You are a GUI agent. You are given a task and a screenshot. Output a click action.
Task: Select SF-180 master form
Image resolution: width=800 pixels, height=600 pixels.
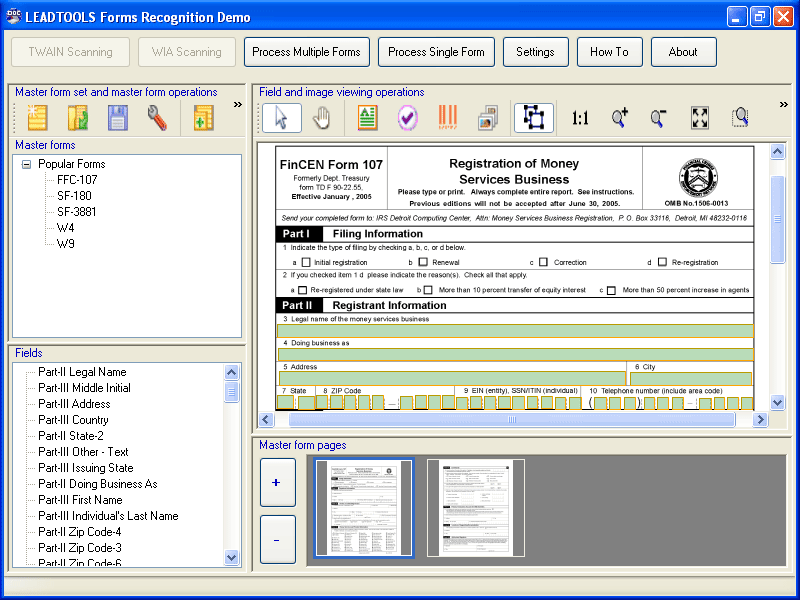click(74, 196)
